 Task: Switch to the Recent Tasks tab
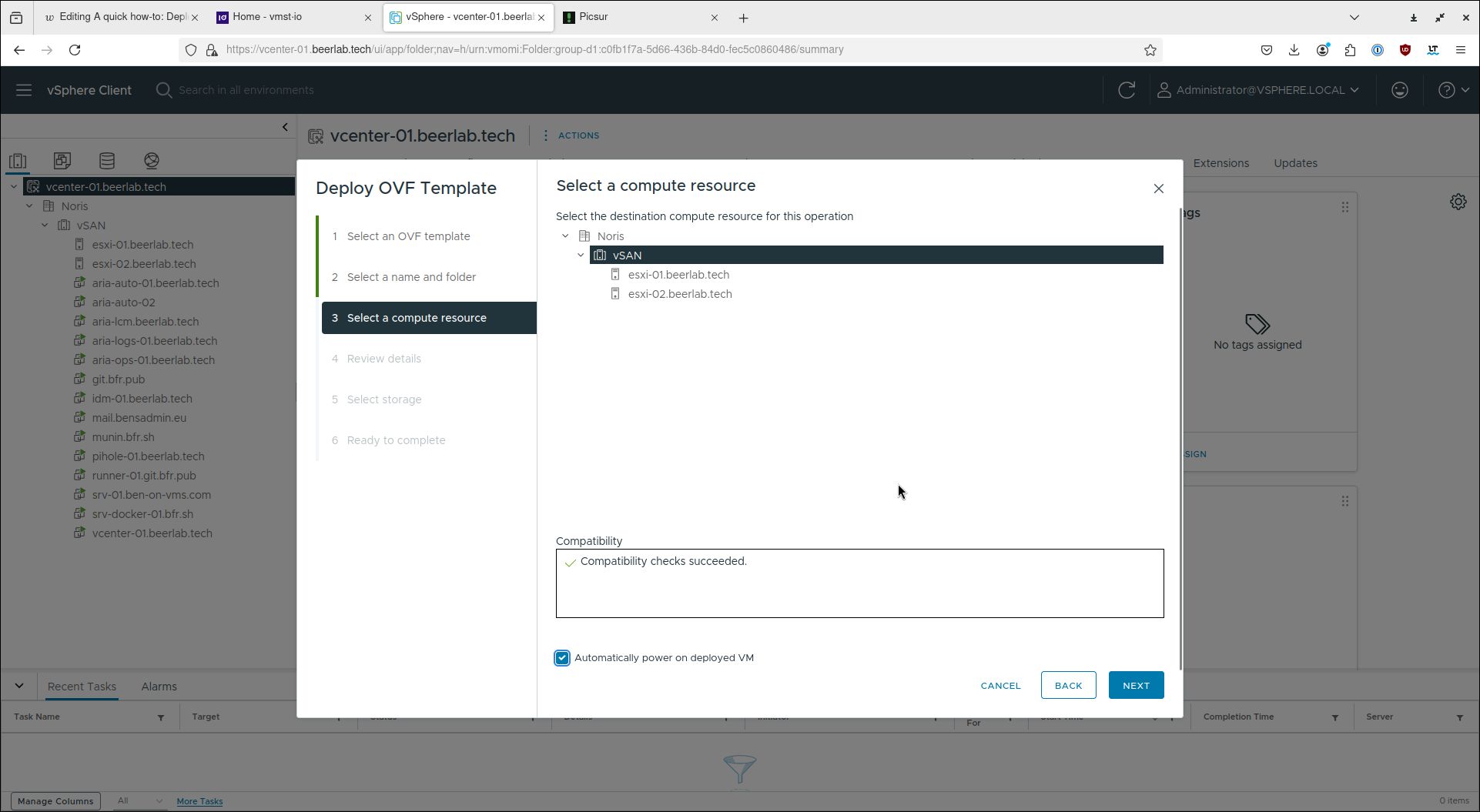[82, 687]
